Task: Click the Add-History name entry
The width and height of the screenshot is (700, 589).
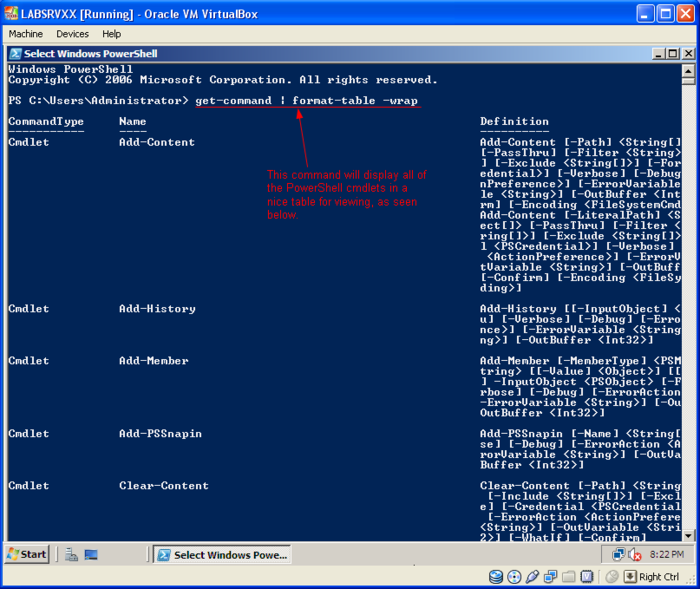Action: (x=157, y=309)
